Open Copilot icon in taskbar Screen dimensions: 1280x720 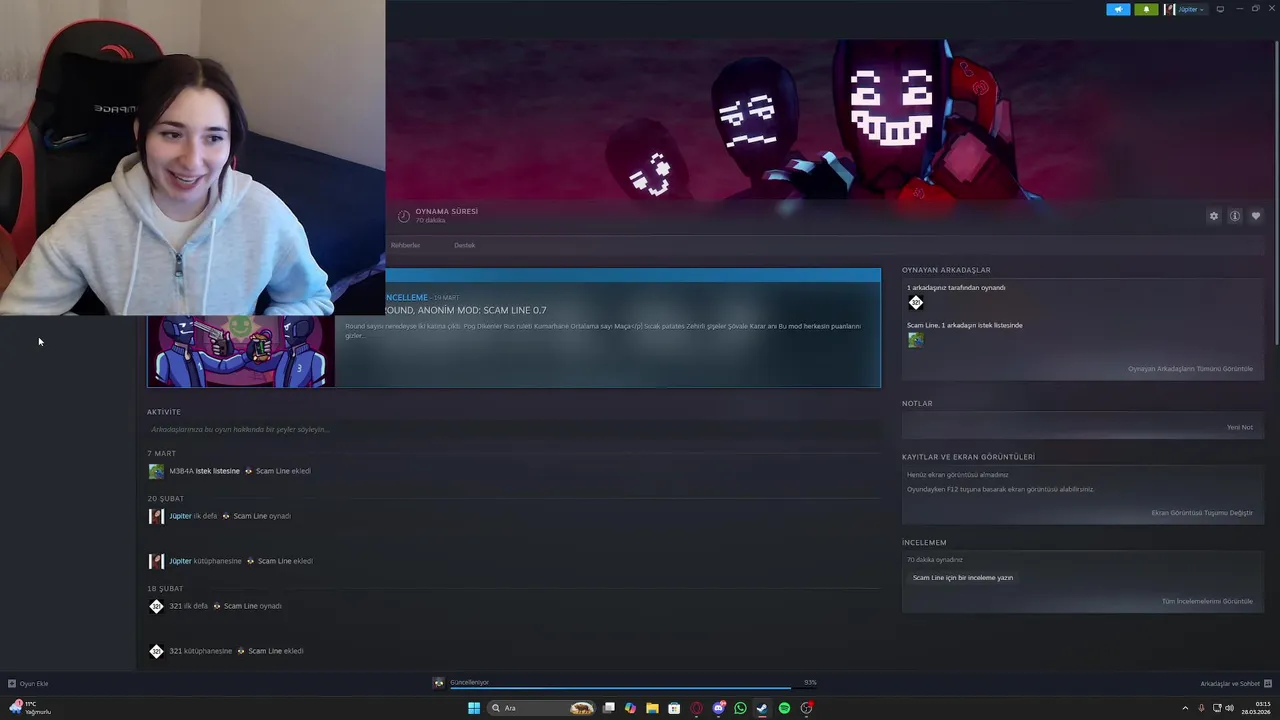(x=630, y=708)
